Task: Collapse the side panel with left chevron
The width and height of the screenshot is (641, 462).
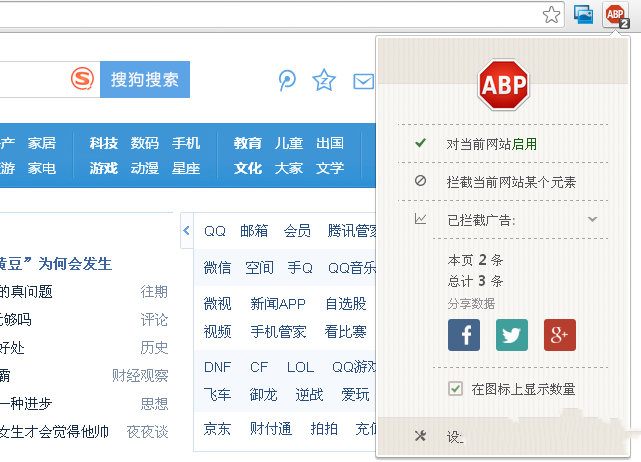Action: tap(187, 231)
